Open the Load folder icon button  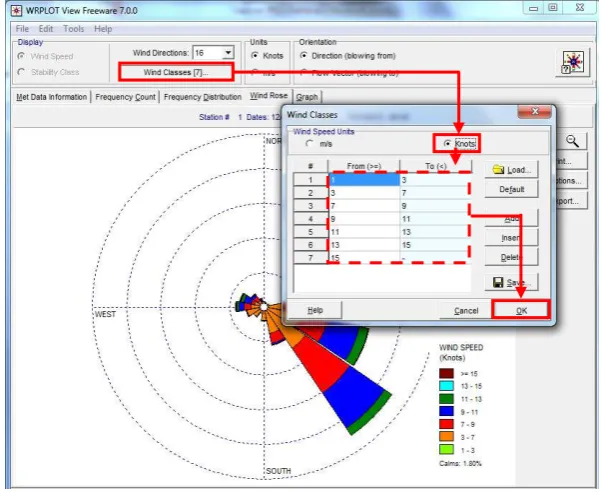click(512, 169)
